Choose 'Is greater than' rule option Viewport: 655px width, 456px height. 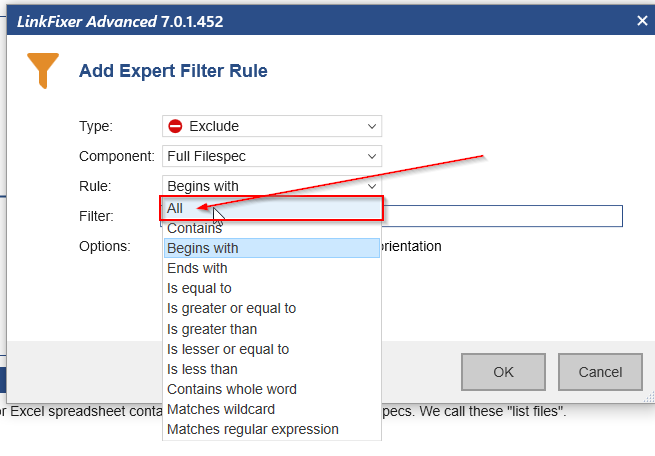point(272,329)
